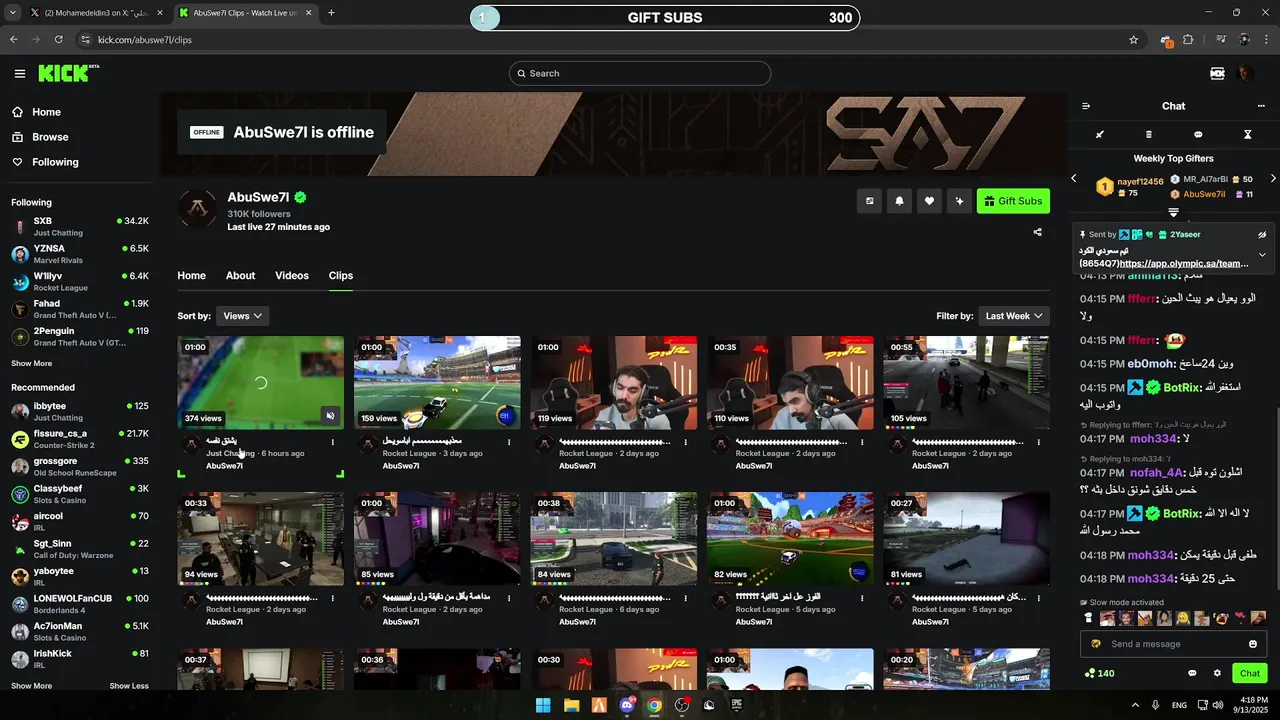Screen dimensions: 1280x720
Task: Collapse the chat panel
Action: tap(1086, 106)
